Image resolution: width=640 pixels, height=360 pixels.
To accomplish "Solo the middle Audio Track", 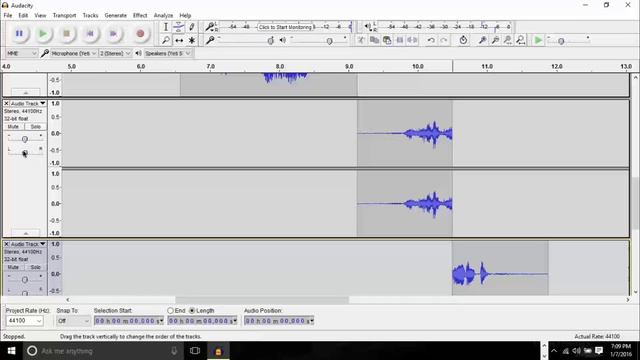I will (x=35, y=127).
